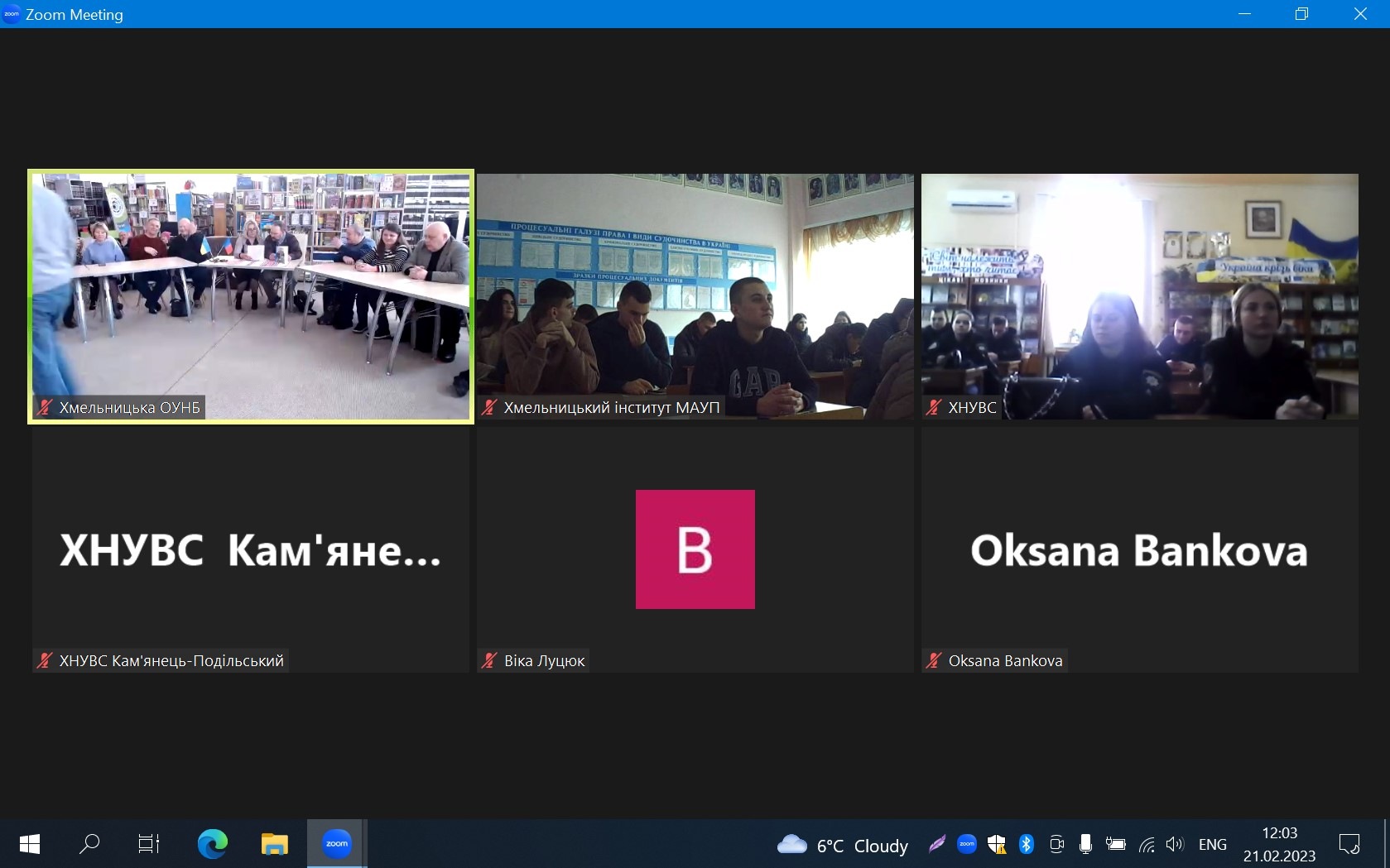The width and height of the screenshot is (1390, 868).
Task: Open the Wi-Fi network flyout
Action: [1146, 844]
